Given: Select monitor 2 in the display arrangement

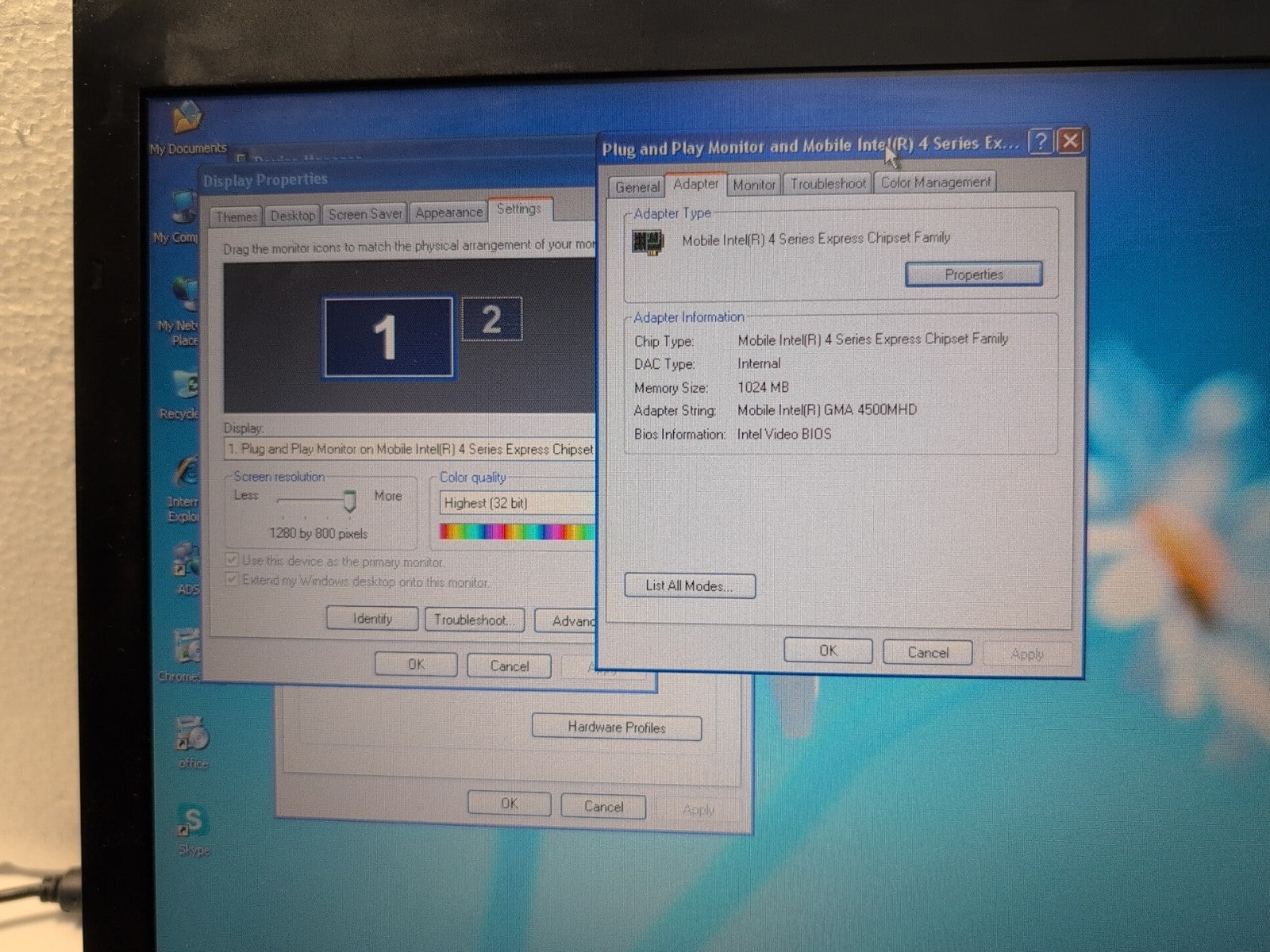Looking at the screenshot, I should [491, 319].
